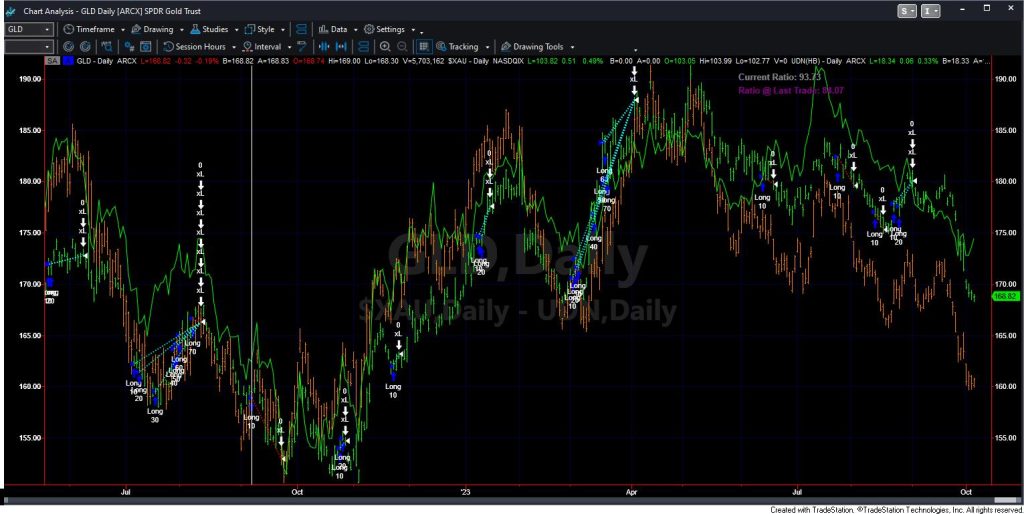Toggle the grid lines button
This screenshot has height=514, width=1024.
point(424,47)
